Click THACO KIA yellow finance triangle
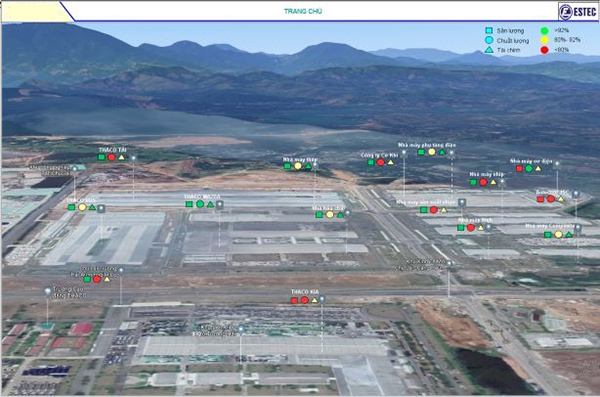 coord(315,301)
